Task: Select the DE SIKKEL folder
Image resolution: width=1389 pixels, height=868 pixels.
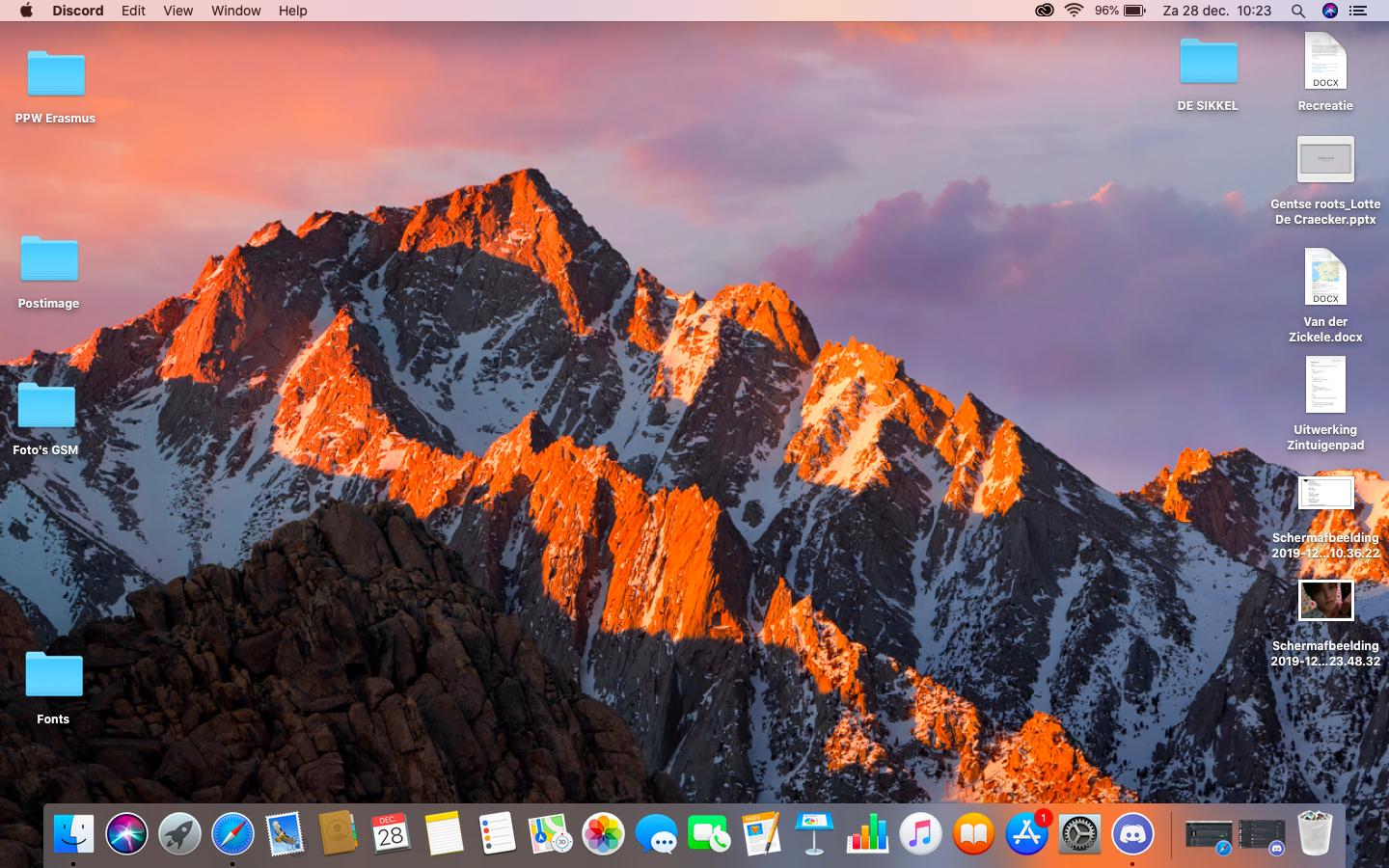Action: (x=1208, y=75)
